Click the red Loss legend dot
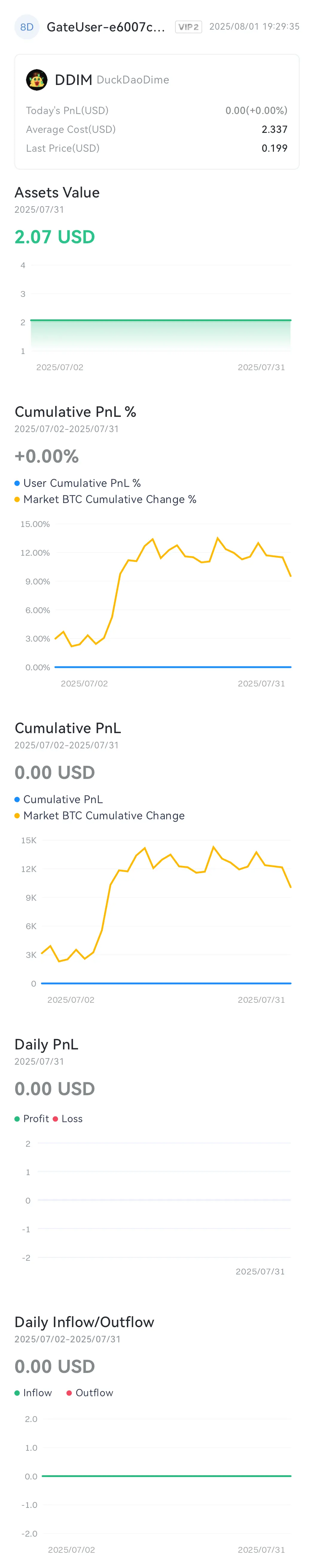This screenshot has height=1568, width=314. pyautogui.click(x=55, y=1119)
